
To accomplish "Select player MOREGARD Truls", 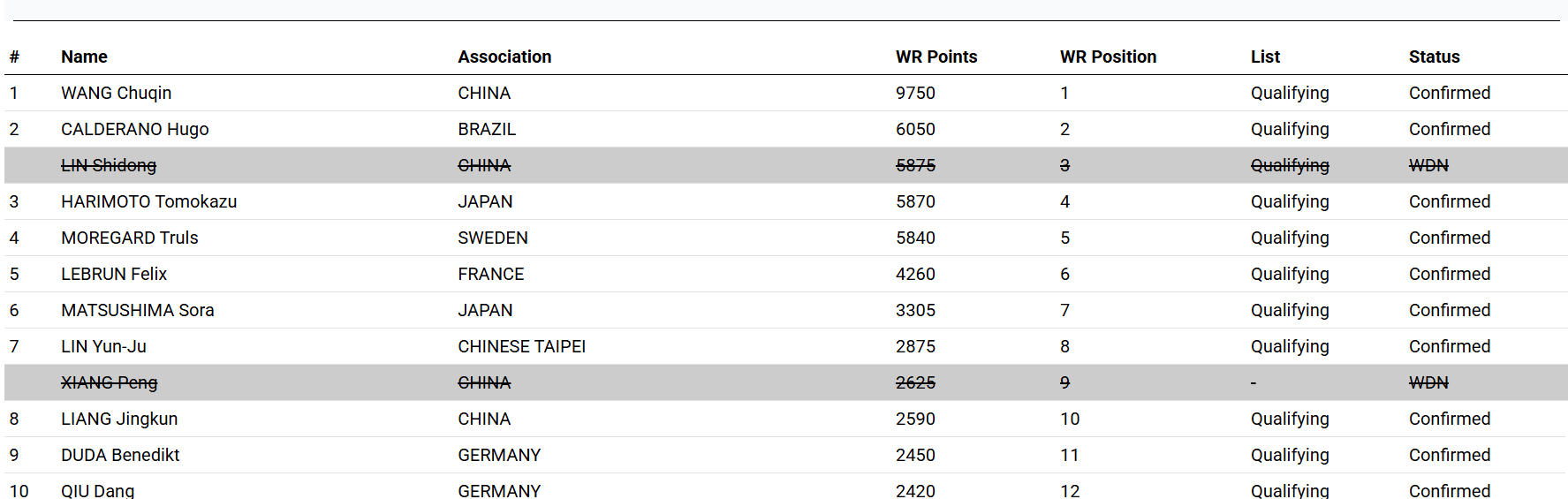I will pos(129,238).
